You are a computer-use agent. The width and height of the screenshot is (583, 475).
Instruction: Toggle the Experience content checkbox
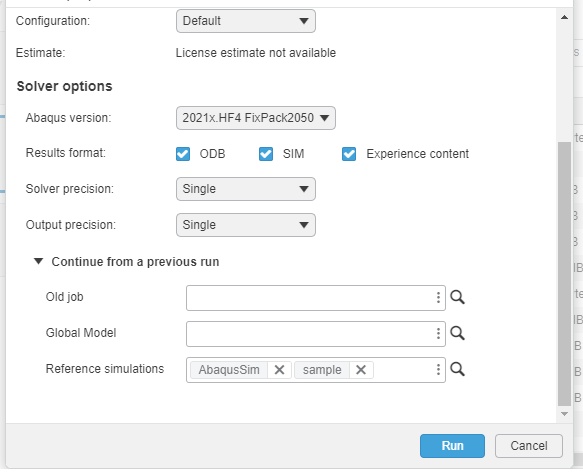coord(349,154)
